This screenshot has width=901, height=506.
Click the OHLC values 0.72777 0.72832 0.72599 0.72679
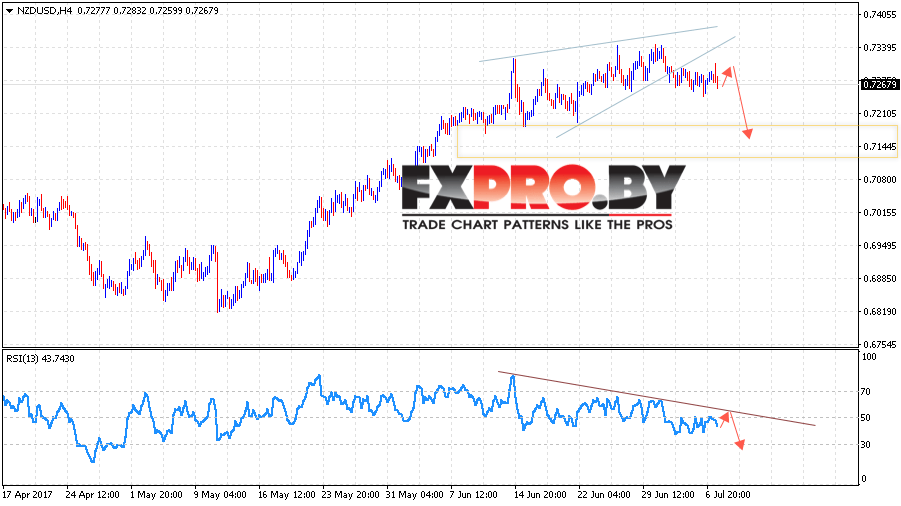[x=147, y=10]
